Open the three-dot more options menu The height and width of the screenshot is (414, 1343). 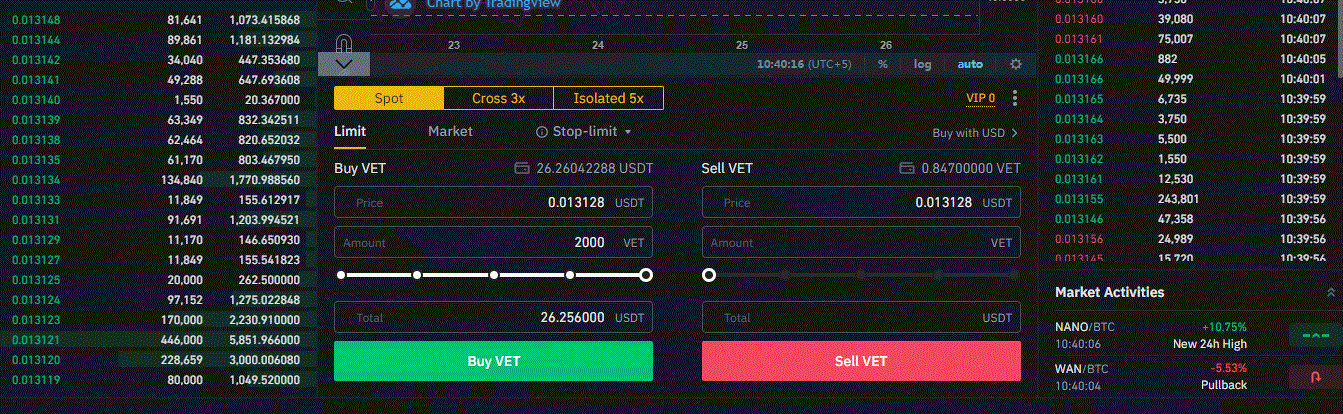[1015, 98]
